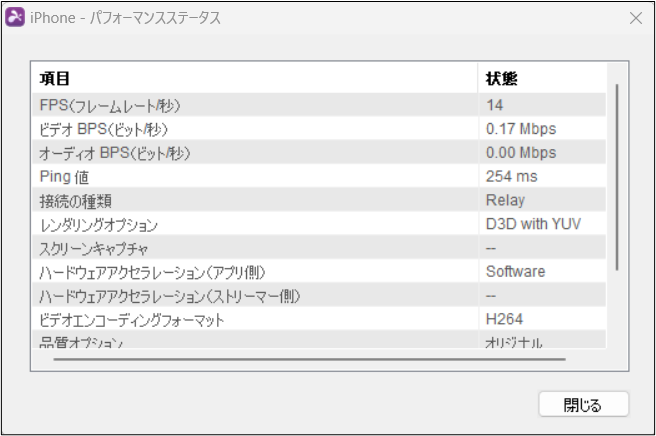The image size is (656, 436).
Task: Select the スクリーンキャプチャ row label
Action: (94, 249)
